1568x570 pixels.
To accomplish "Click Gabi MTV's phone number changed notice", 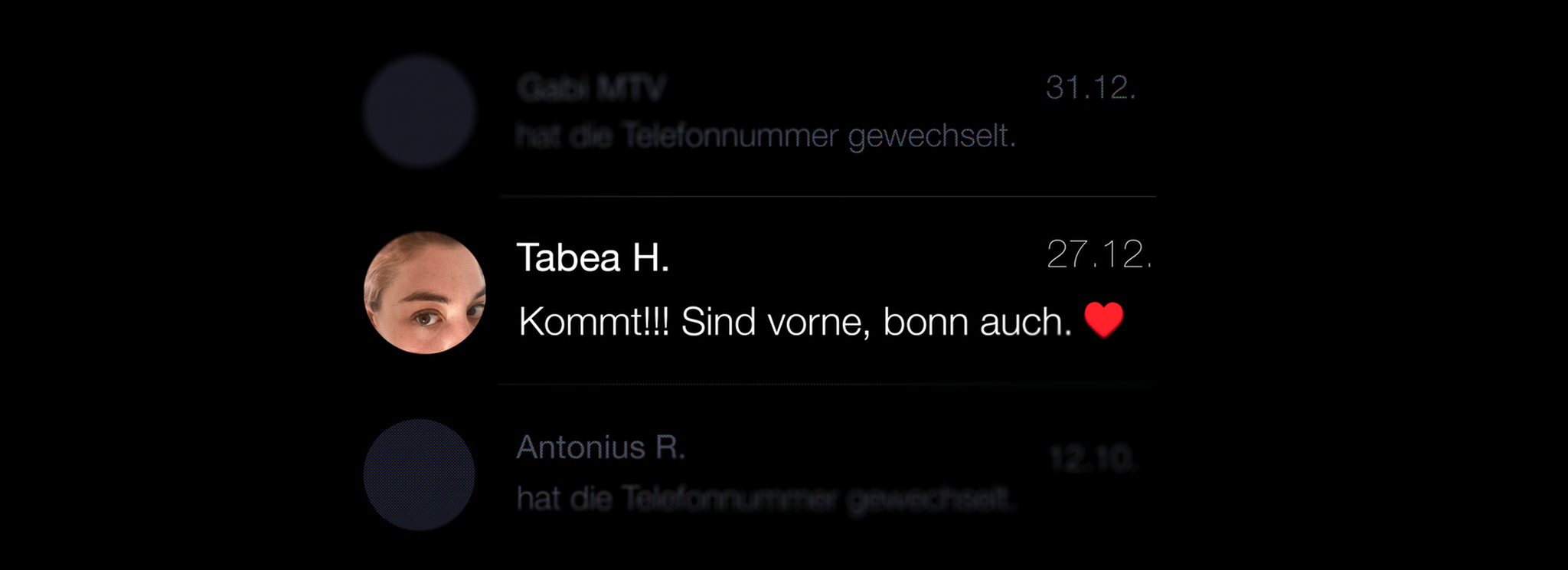I will (766, 136).
